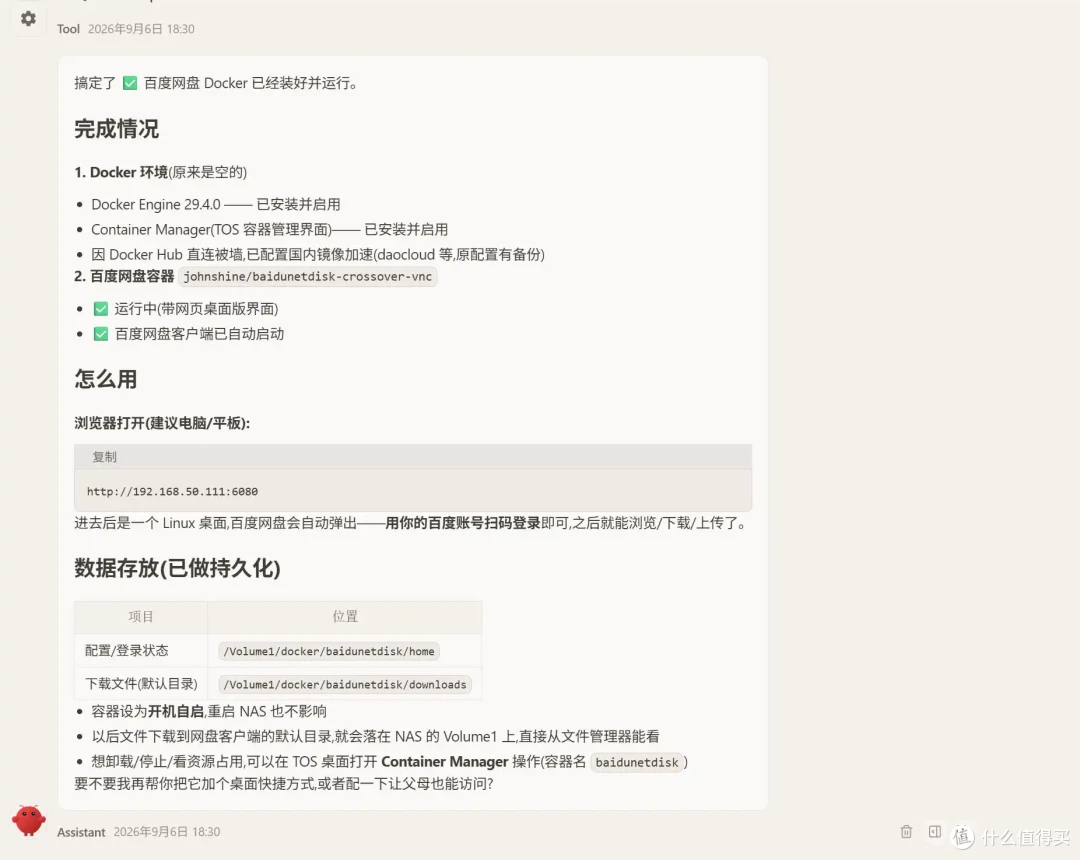The height and width of the screenshot is (860, 1080).
Task: Click the 完成情况 heading
Action: [x=116, y=129]
